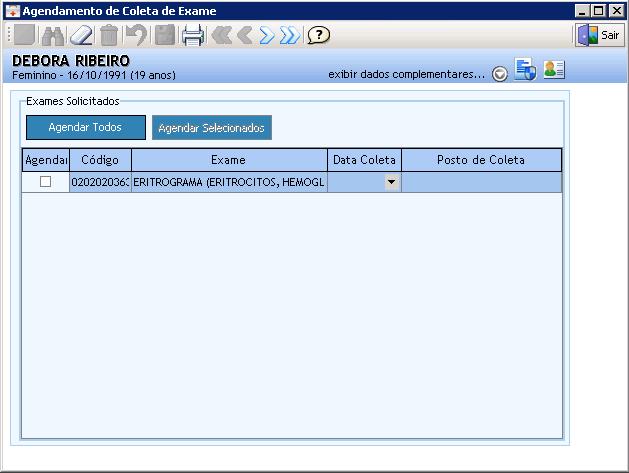The height and width of the screenshot is (473, 629).
Task: Click the trash can delete icon
Action: [x=109, y=35]
